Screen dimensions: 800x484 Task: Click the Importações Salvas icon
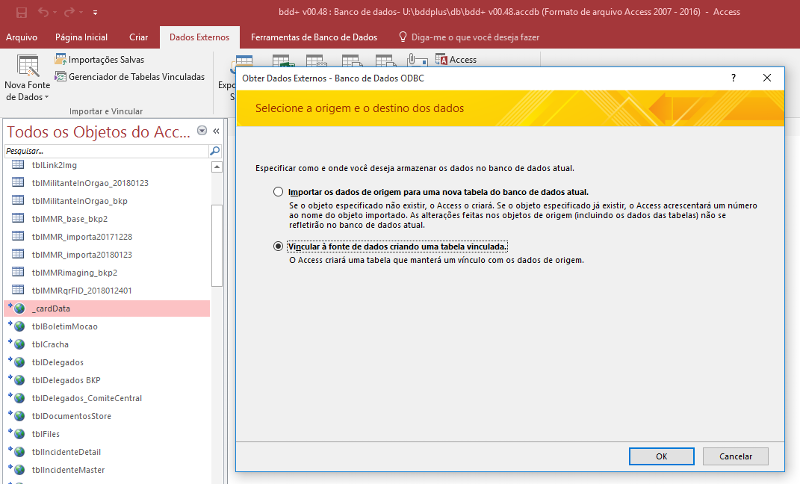click(61, 59)
